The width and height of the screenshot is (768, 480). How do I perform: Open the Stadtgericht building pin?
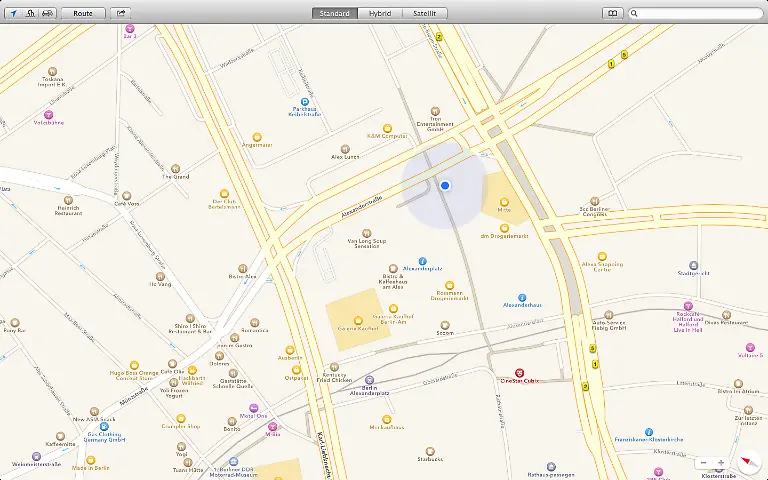pos(694,265)
